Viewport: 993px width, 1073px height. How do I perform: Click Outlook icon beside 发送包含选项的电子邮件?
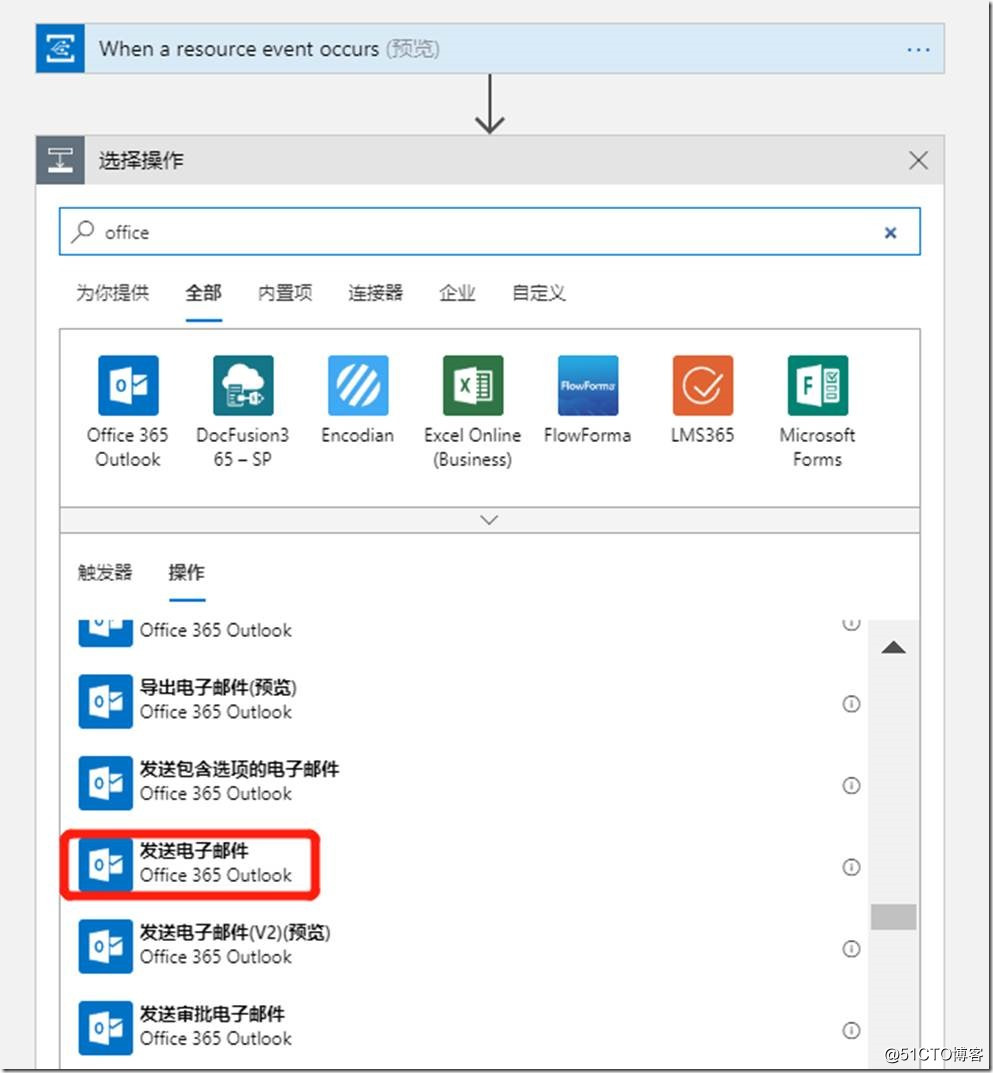[x=105, y=783]
